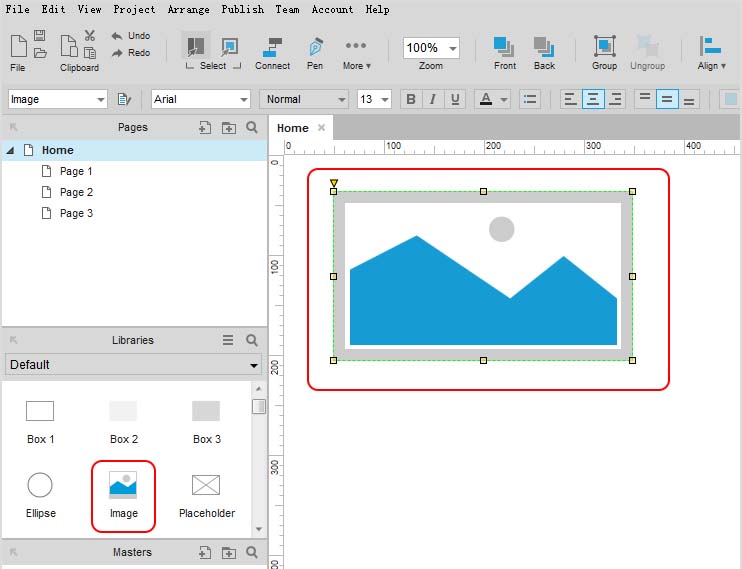Image resolution: width=742 pixels, height=569 pixels.
Task: Collapse the Home page tree node
Action: click(10, 151)
